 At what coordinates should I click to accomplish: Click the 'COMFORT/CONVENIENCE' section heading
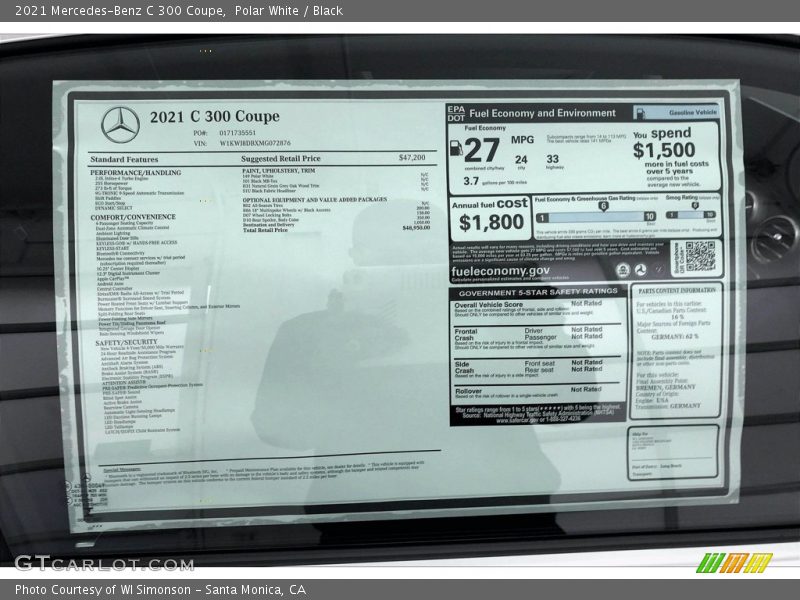pyautogui.click(x=133, y=217)
